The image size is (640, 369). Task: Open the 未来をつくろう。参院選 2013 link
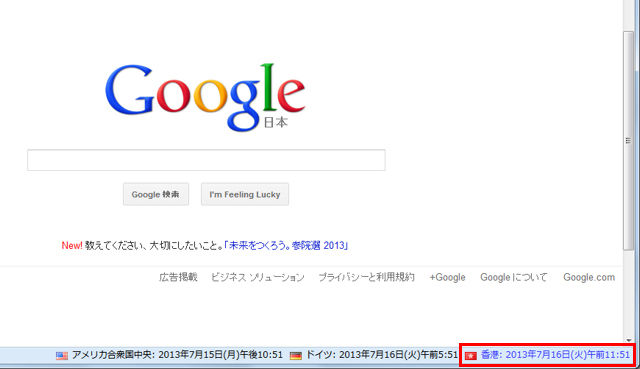pyautogui.click(x=286, y=245)
